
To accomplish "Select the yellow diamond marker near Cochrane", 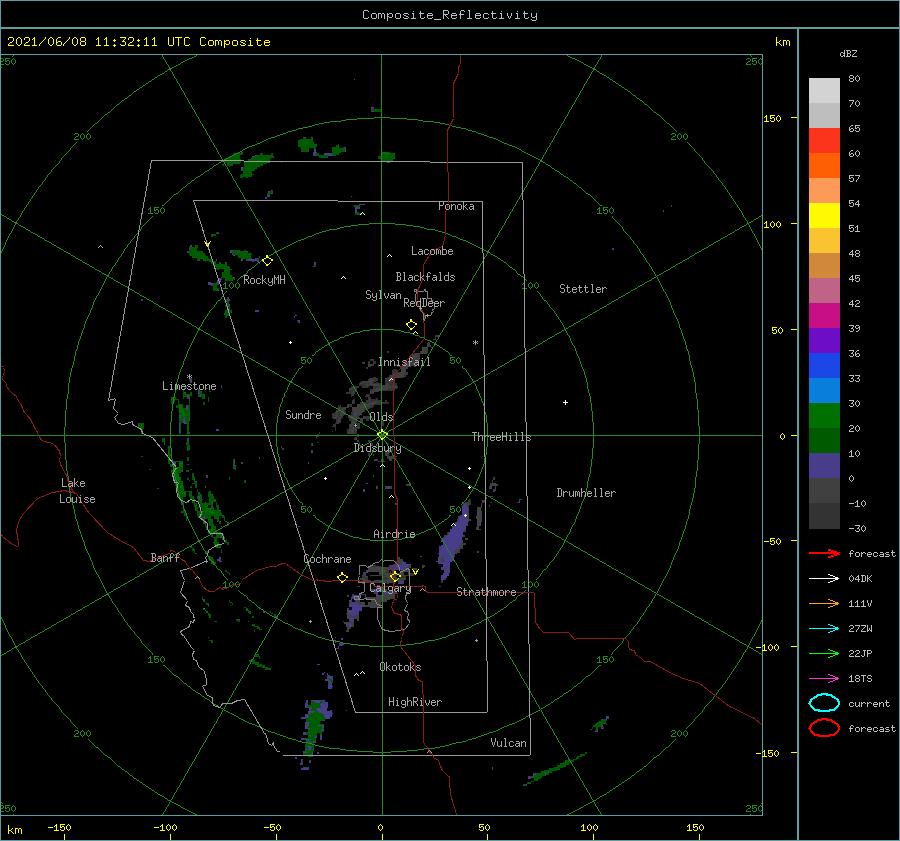I will pyautogui.click(x=343, y=578).
